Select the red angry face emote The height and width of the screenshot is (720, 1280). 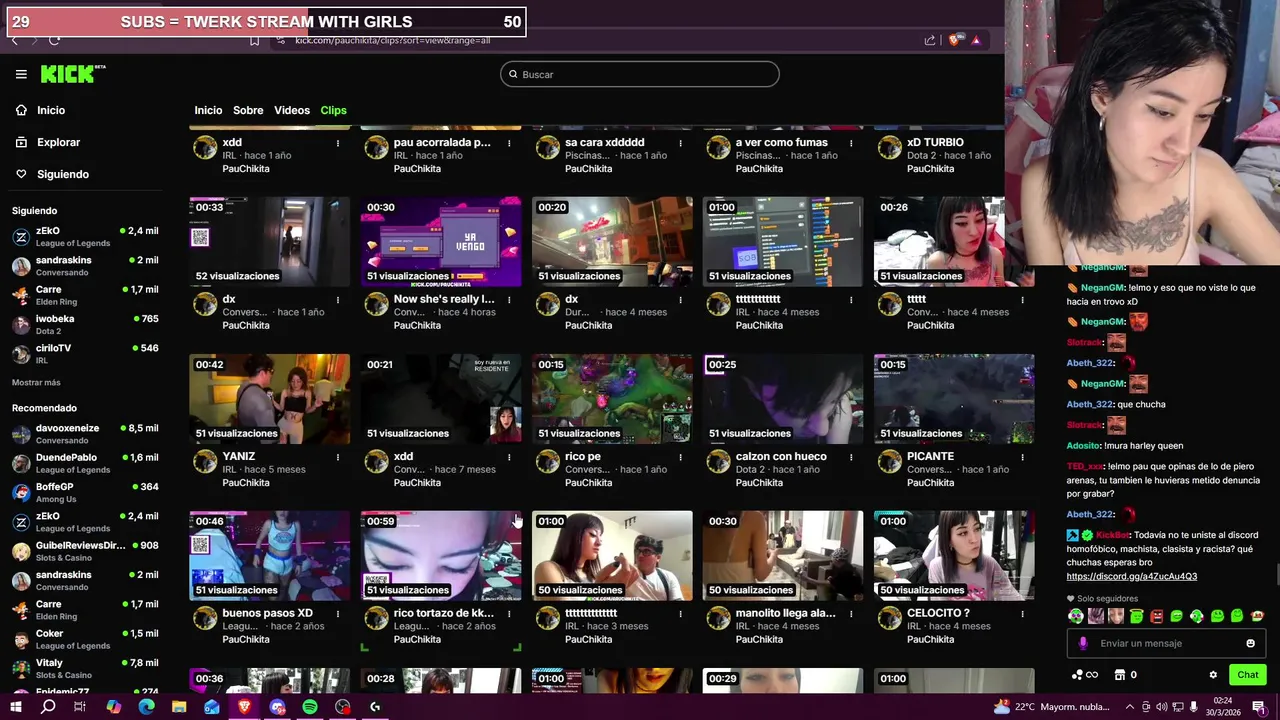click(1157, 616)
